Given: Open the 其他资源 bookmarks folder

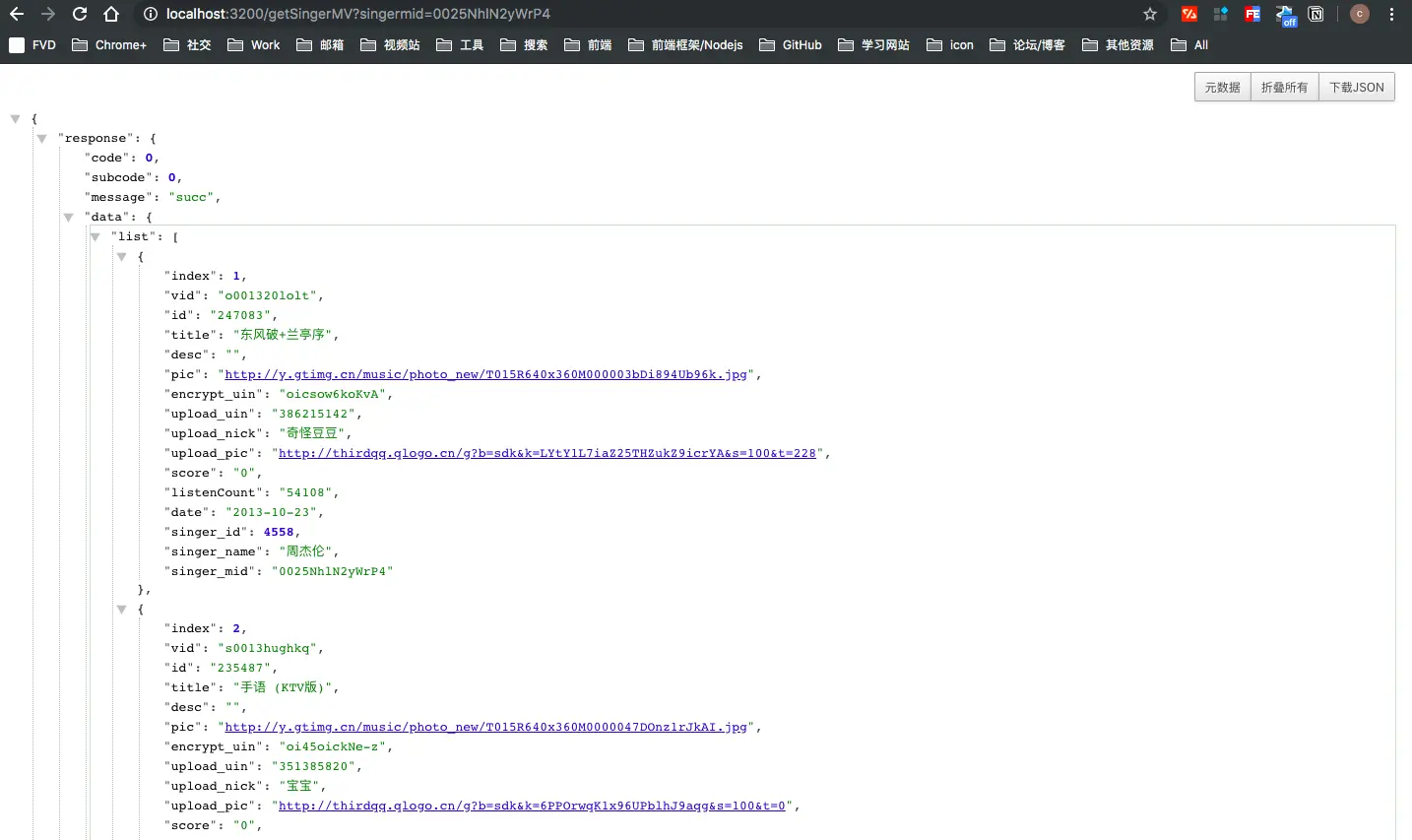Looking at the screenshot, I should pyautogui.click(x=1118, y=44).
